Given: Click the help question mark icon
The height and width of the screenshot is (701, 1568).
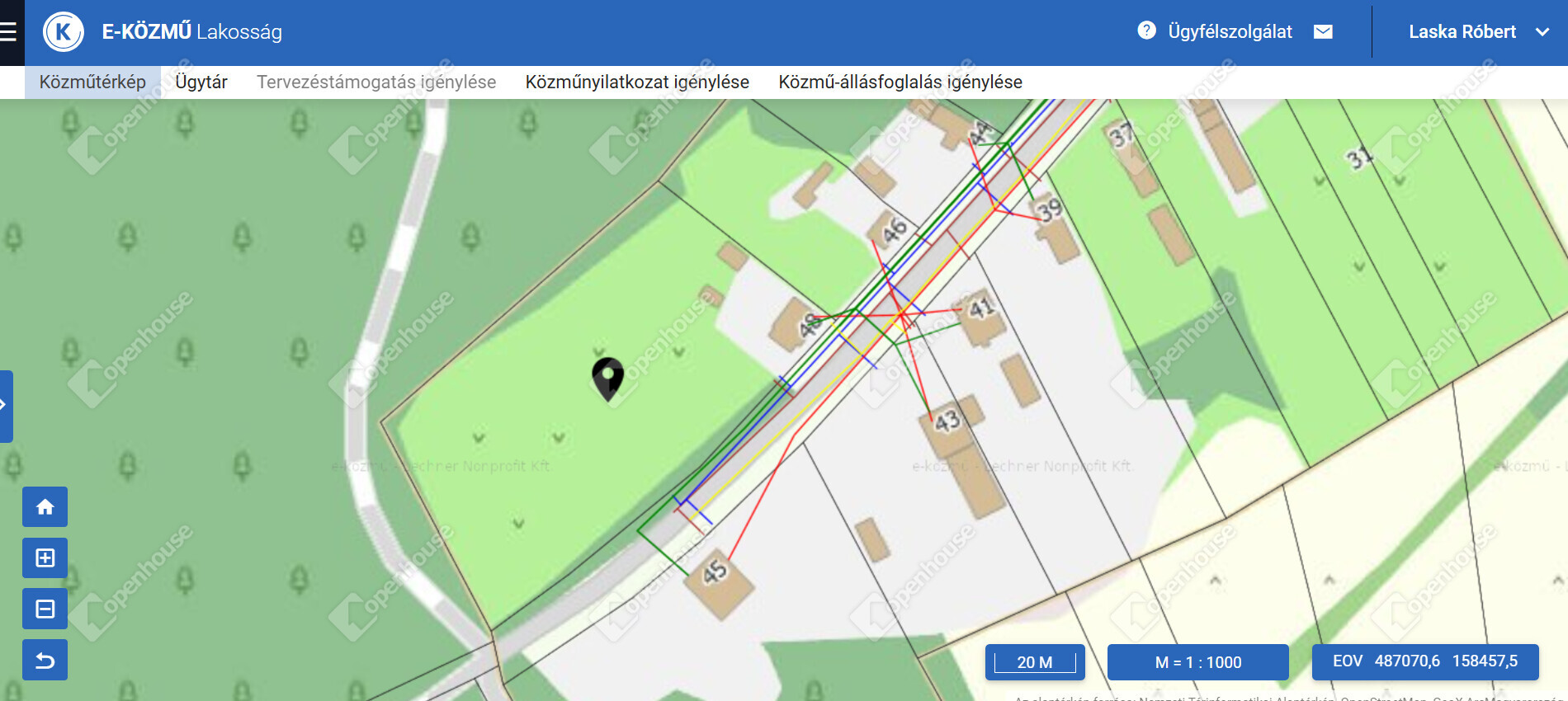Looking at the screenshot, I should 1146,31.
